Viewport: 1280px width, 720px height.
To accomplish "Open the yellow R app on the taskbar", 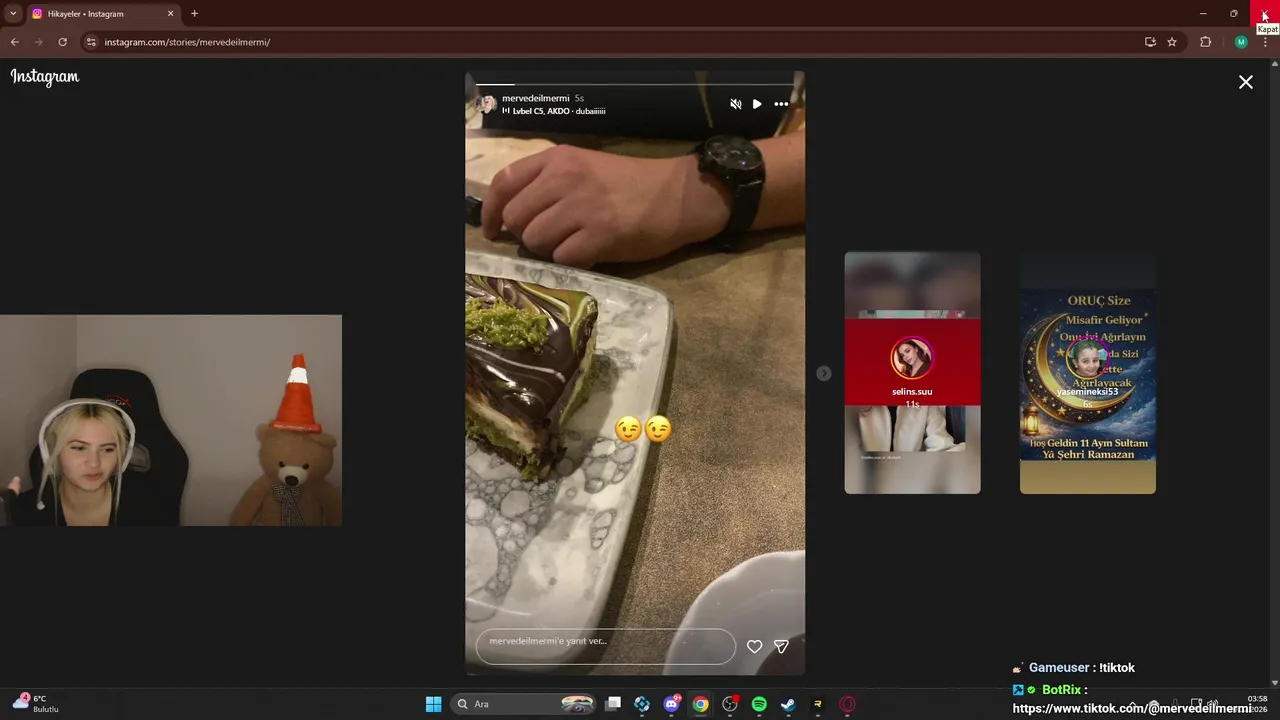I will [x=818, y=704].
